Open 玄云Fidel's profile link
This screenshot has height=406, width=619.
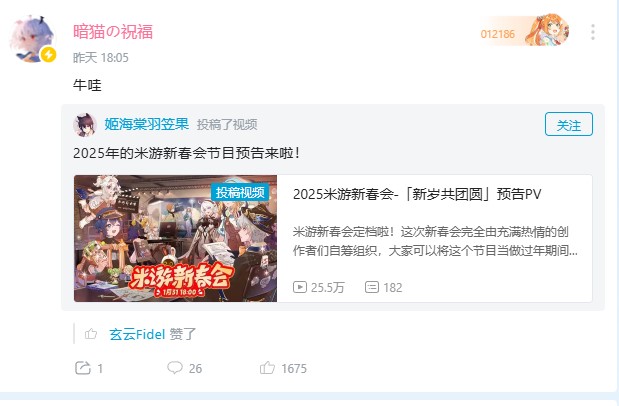[137, 335]
